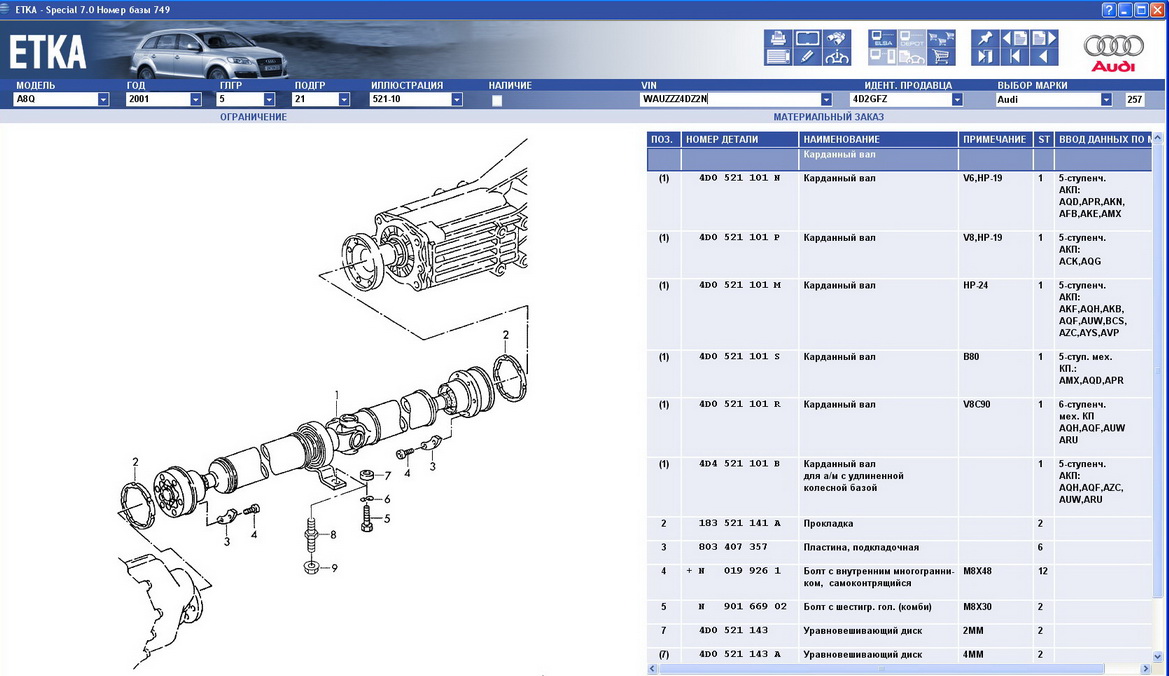This screenshot has width=1169, height=676.
Task: Click the НАИМЕНОВАНИЕ column header
Action: click(x=877, y=139)
